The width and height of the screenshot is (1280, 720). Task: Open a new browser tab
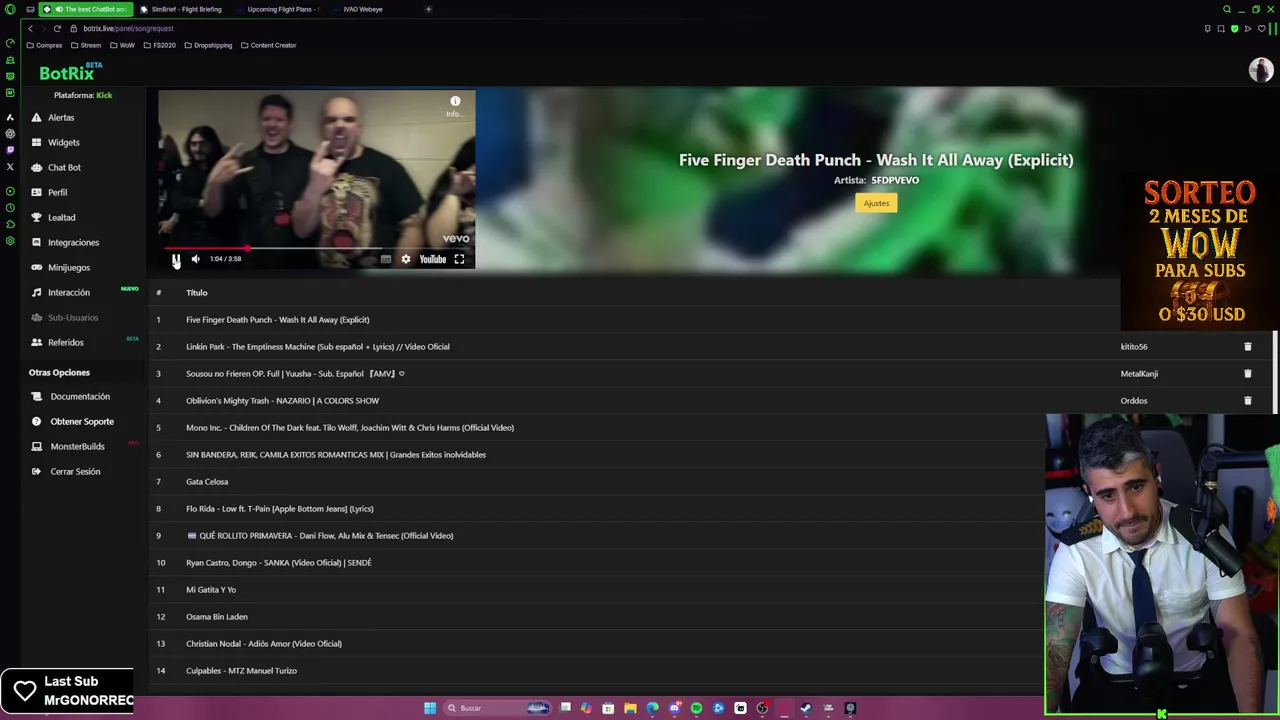click(x=428, y=9)
